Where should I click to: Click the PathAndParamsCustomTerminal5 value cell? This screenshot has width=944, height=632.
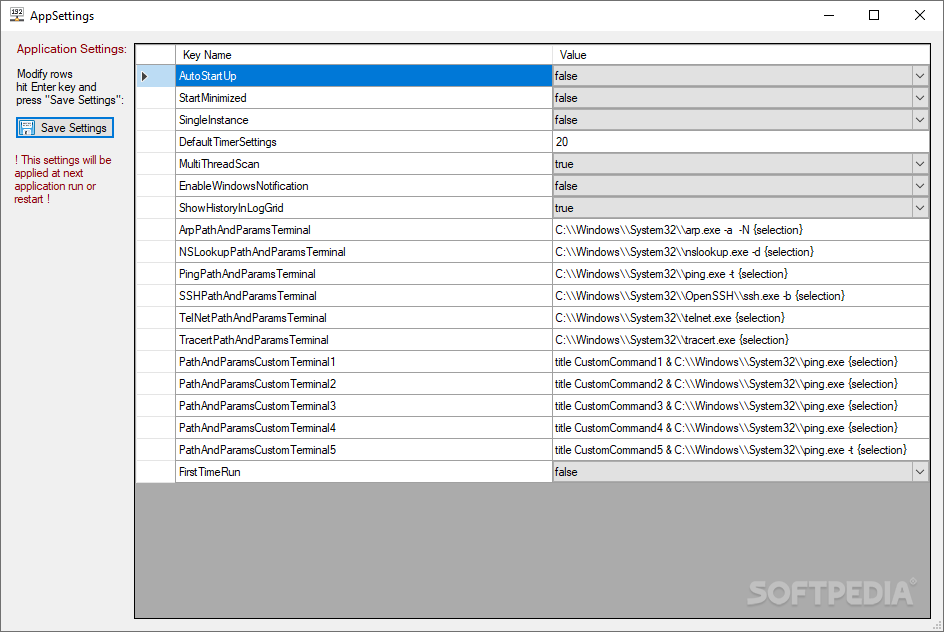click(741, 450)
